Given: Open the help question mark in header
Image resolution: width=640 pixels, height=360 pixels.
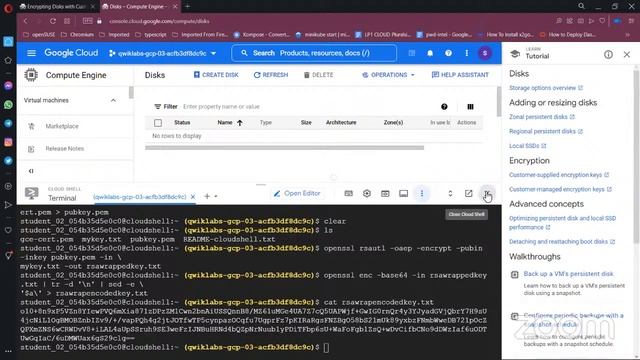Looking at the screenshot, I should click(448, 53).
